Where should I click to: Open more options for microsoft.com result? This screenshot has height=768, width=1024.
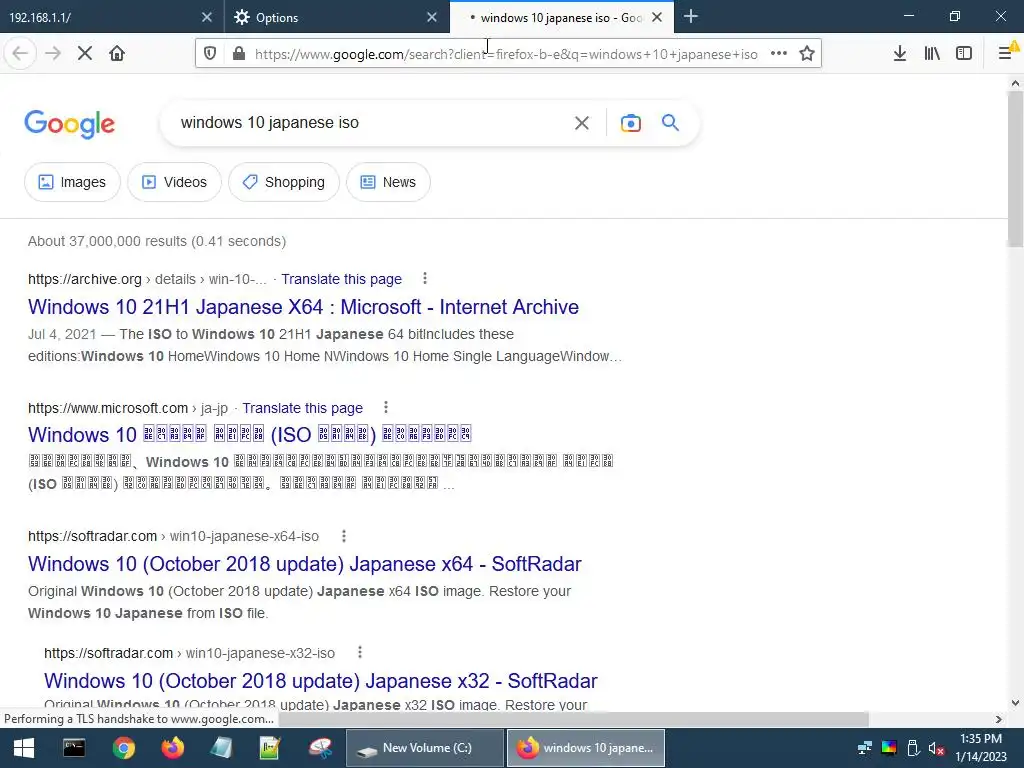pos(386,408)
